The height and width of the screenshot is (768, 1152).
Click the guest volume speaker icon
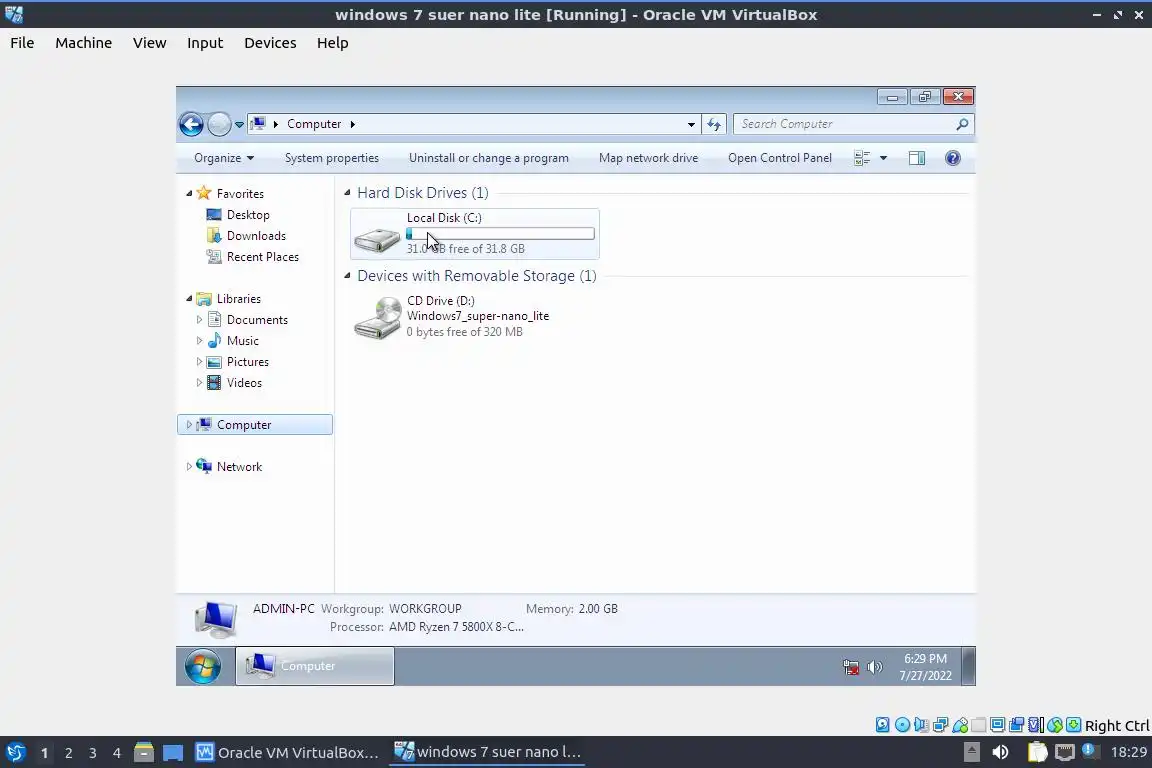tap(874, 667)
